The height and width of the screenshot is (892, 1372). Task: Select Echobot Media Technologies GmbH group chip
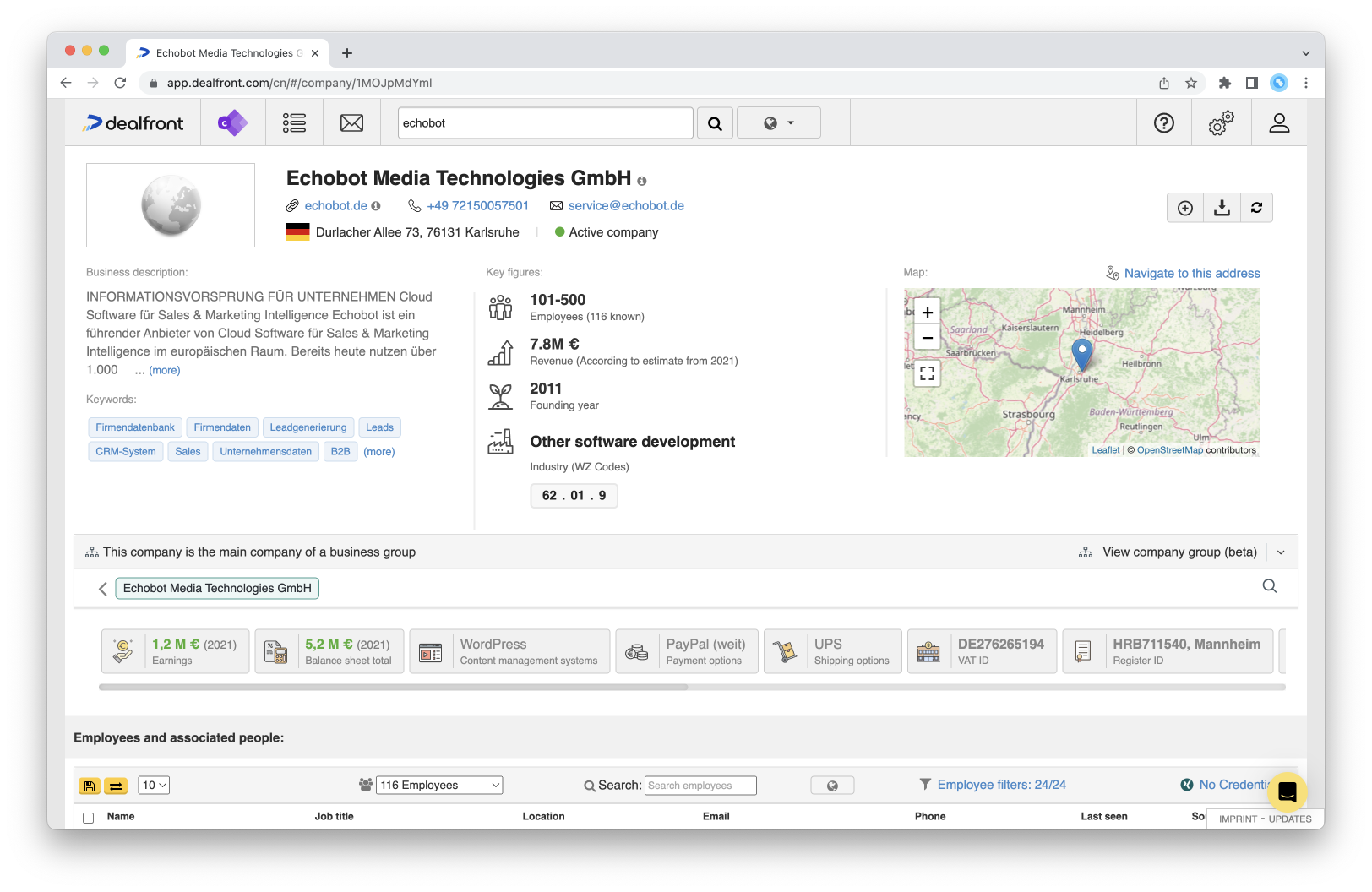(x=217, y=589)
